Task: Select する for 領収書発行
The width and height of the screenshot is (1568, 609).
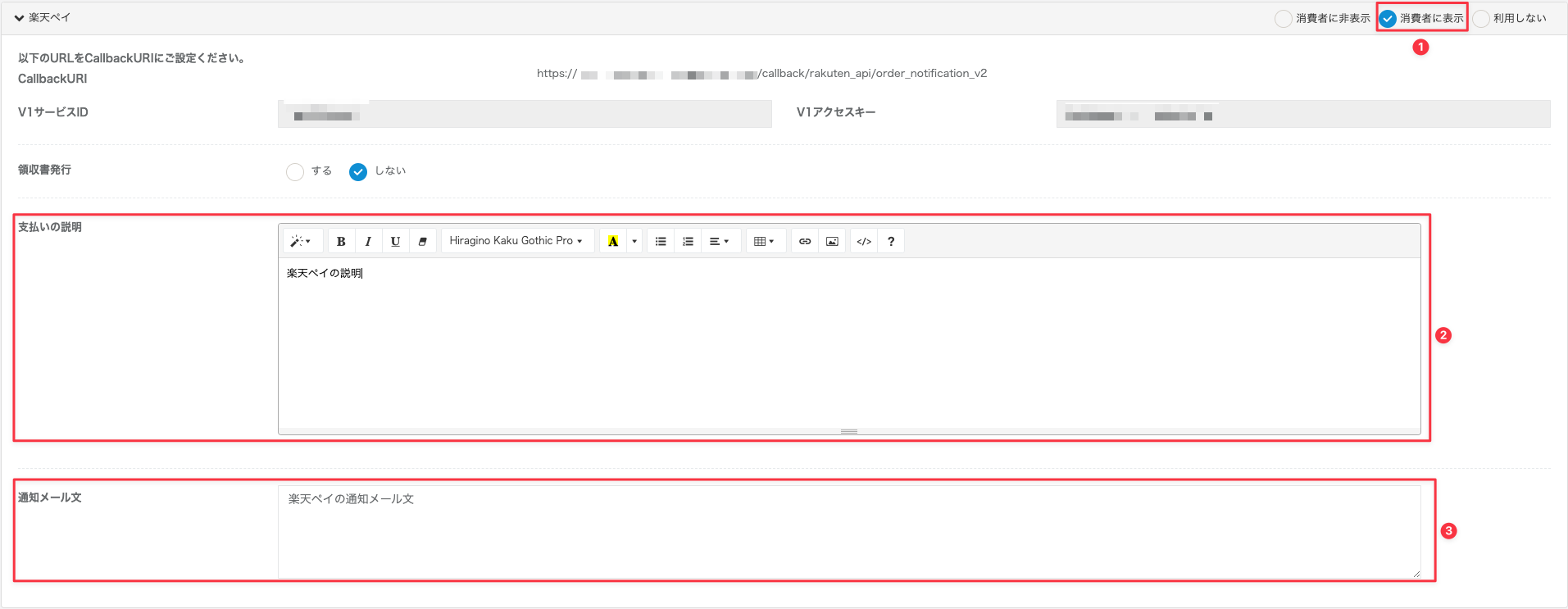Action: [x=295, y=171]
